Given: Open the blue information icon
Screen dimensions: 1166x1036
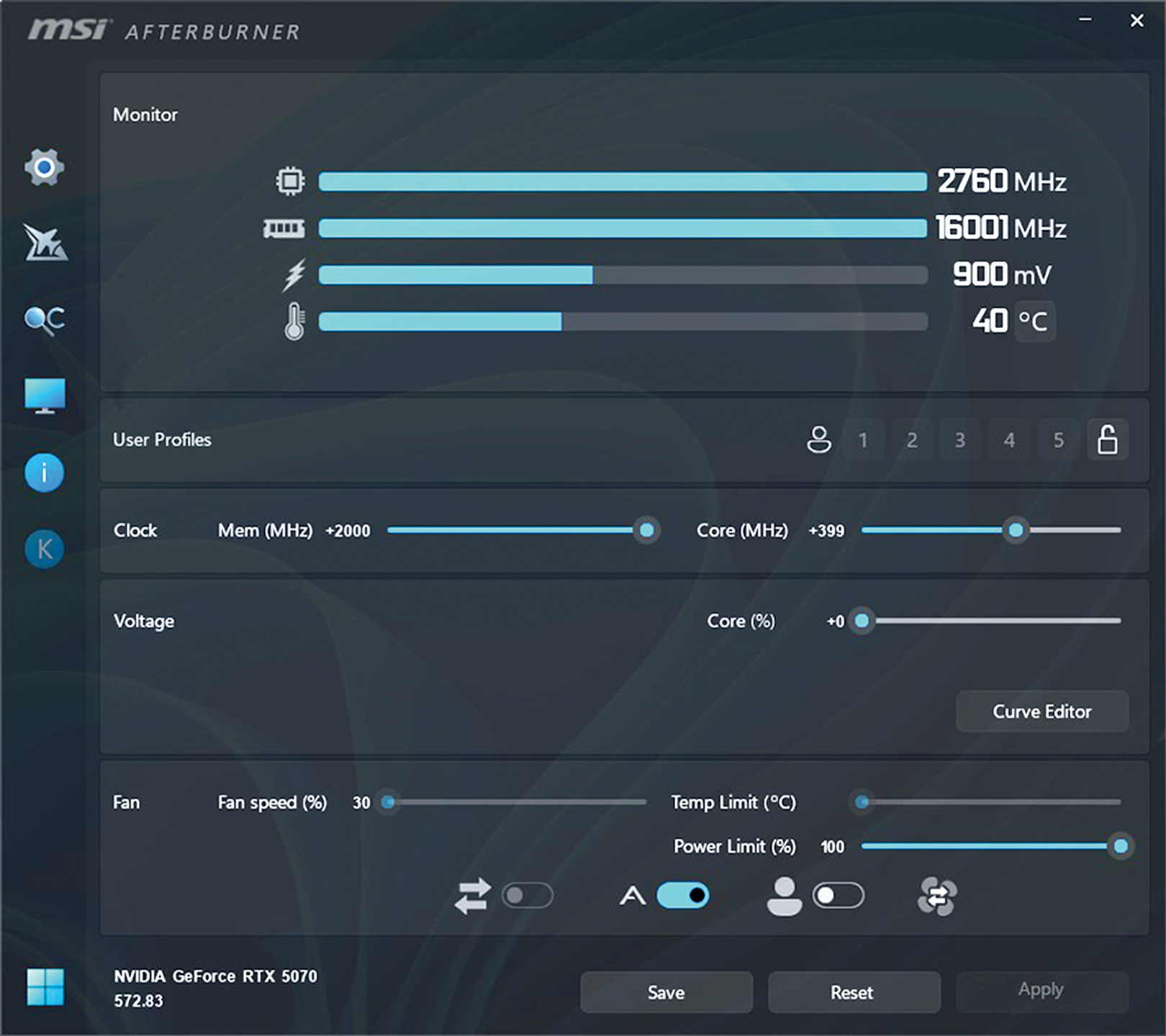Looking at the screenshot, I should pyautogui.click(x=44, y=473).
